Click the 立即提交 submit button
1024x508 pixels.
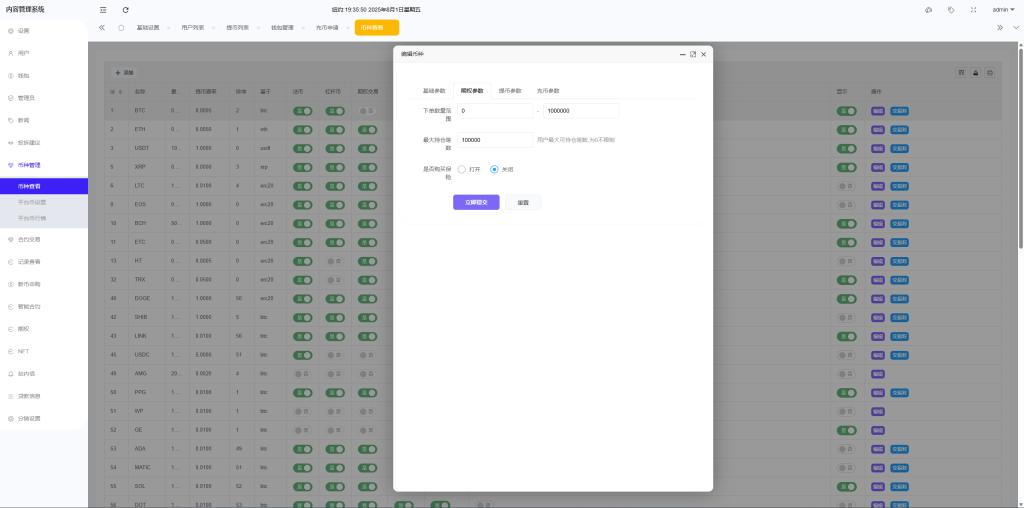tap(476, 202)
